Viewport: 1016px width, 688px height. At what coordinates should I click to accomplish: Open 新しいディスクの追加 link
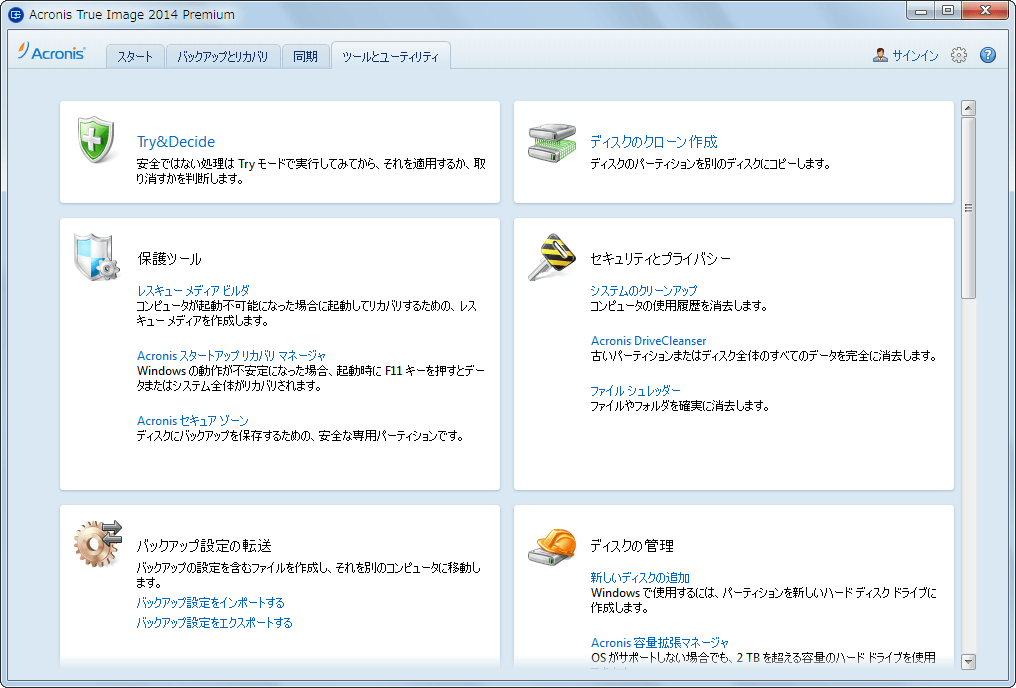click(x=640, y=577)
